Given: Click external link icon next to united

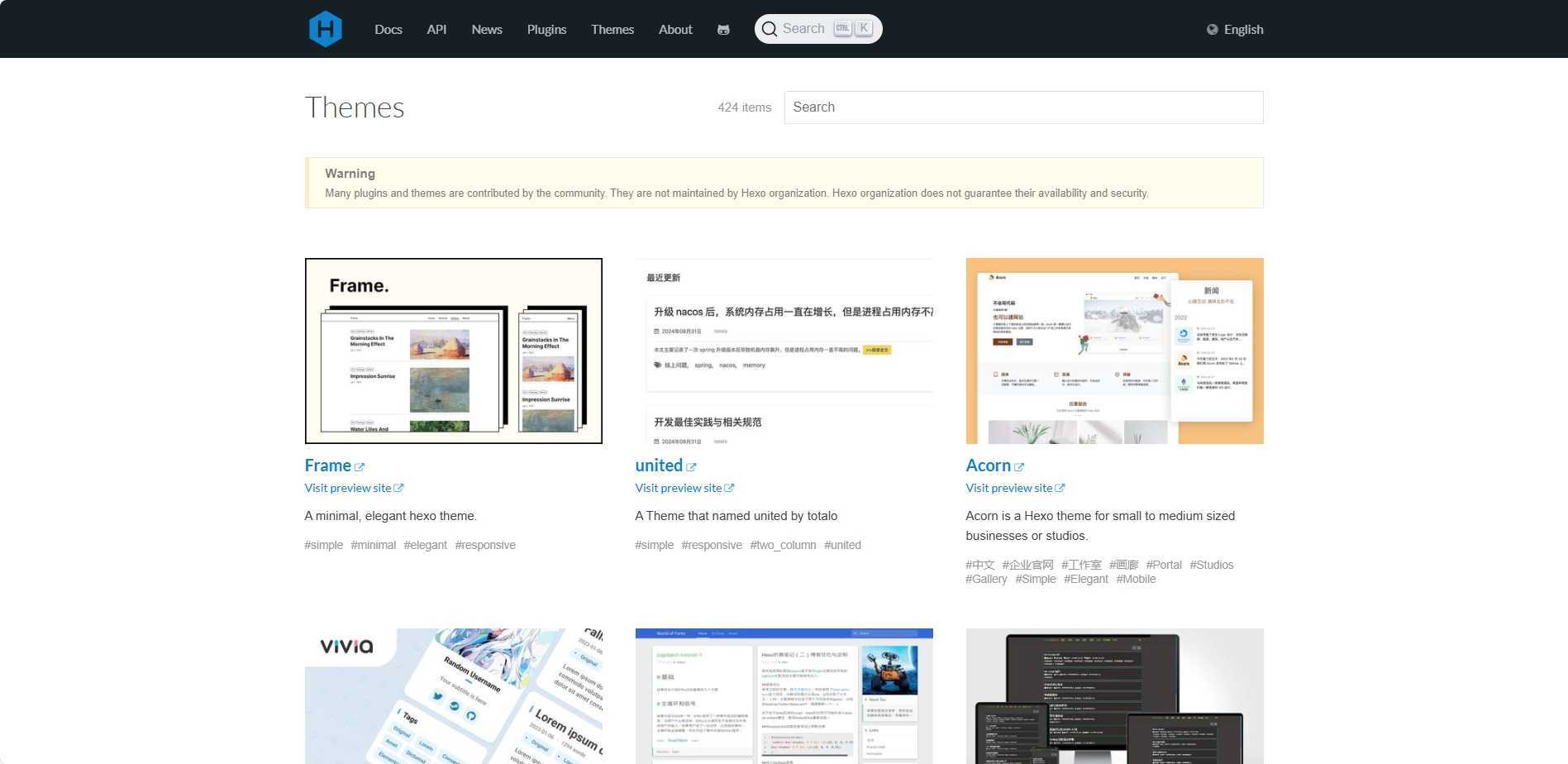Looking at the screenshot, I should (x=691, y=467).
